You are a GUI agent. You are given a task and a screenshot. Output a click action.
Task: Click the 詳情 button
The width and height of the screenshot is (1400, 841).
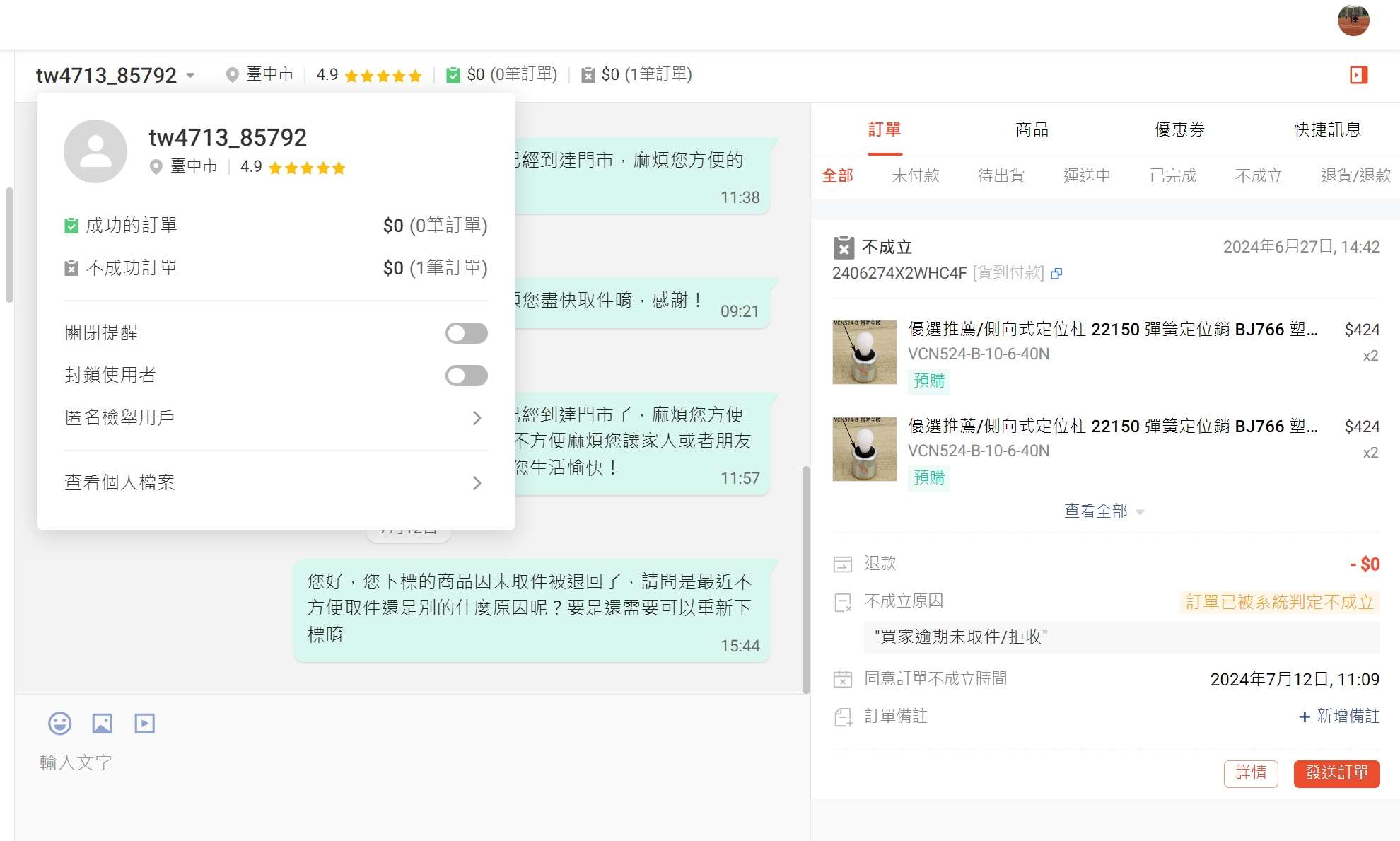coord(1250,773)
